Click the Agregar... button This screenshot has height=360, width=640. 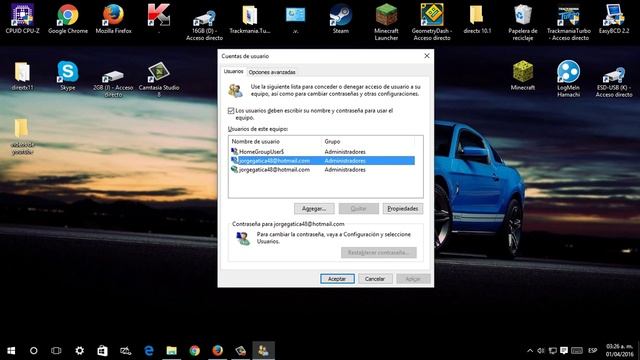314,209
